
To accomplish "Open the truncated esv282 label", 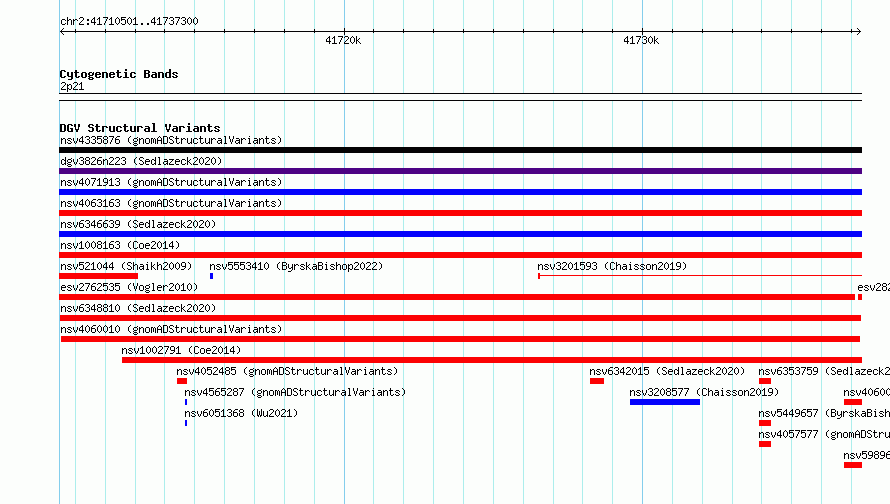I will pos(874,287).
